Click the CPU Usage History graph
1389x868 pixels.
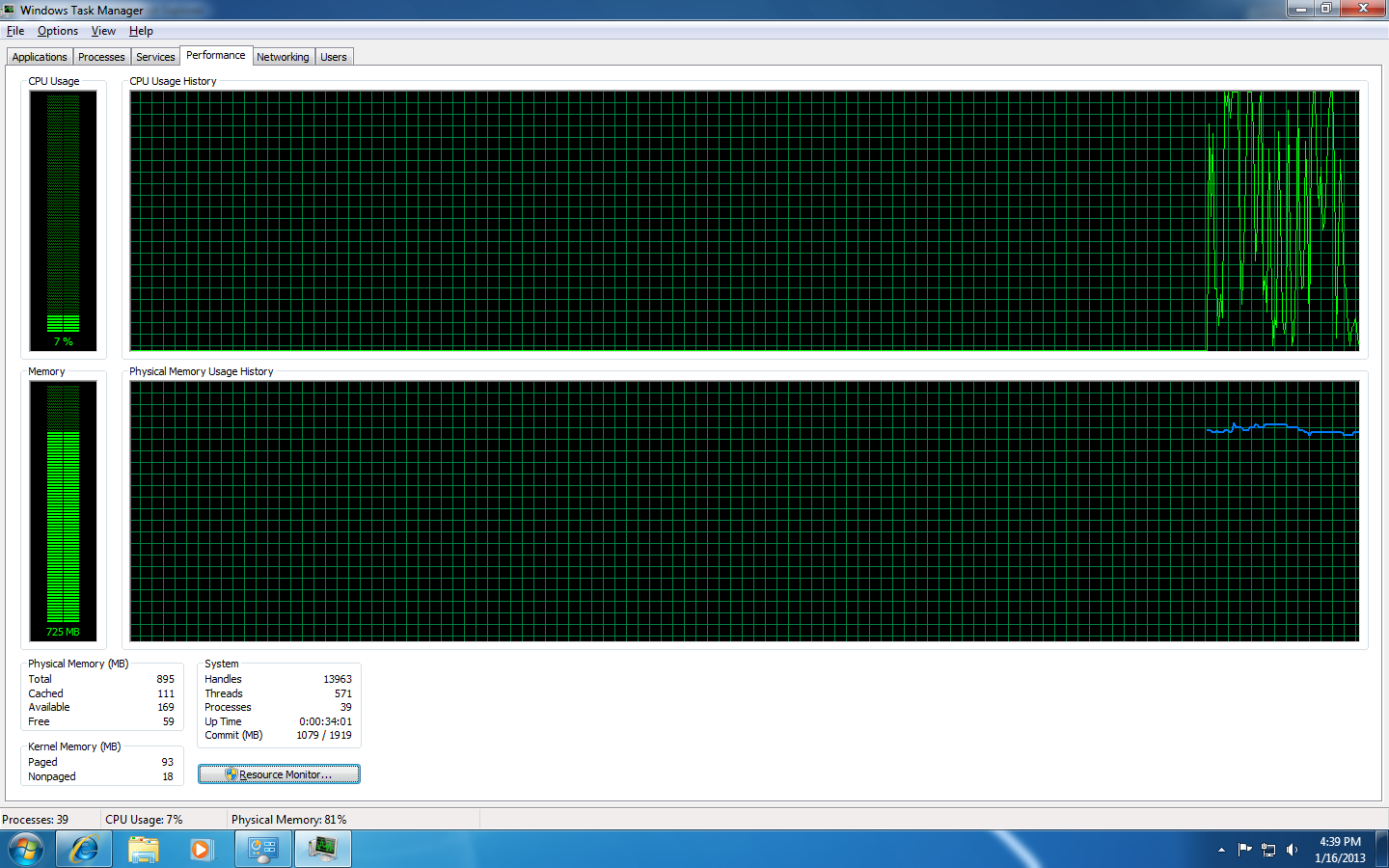[745, 221]
